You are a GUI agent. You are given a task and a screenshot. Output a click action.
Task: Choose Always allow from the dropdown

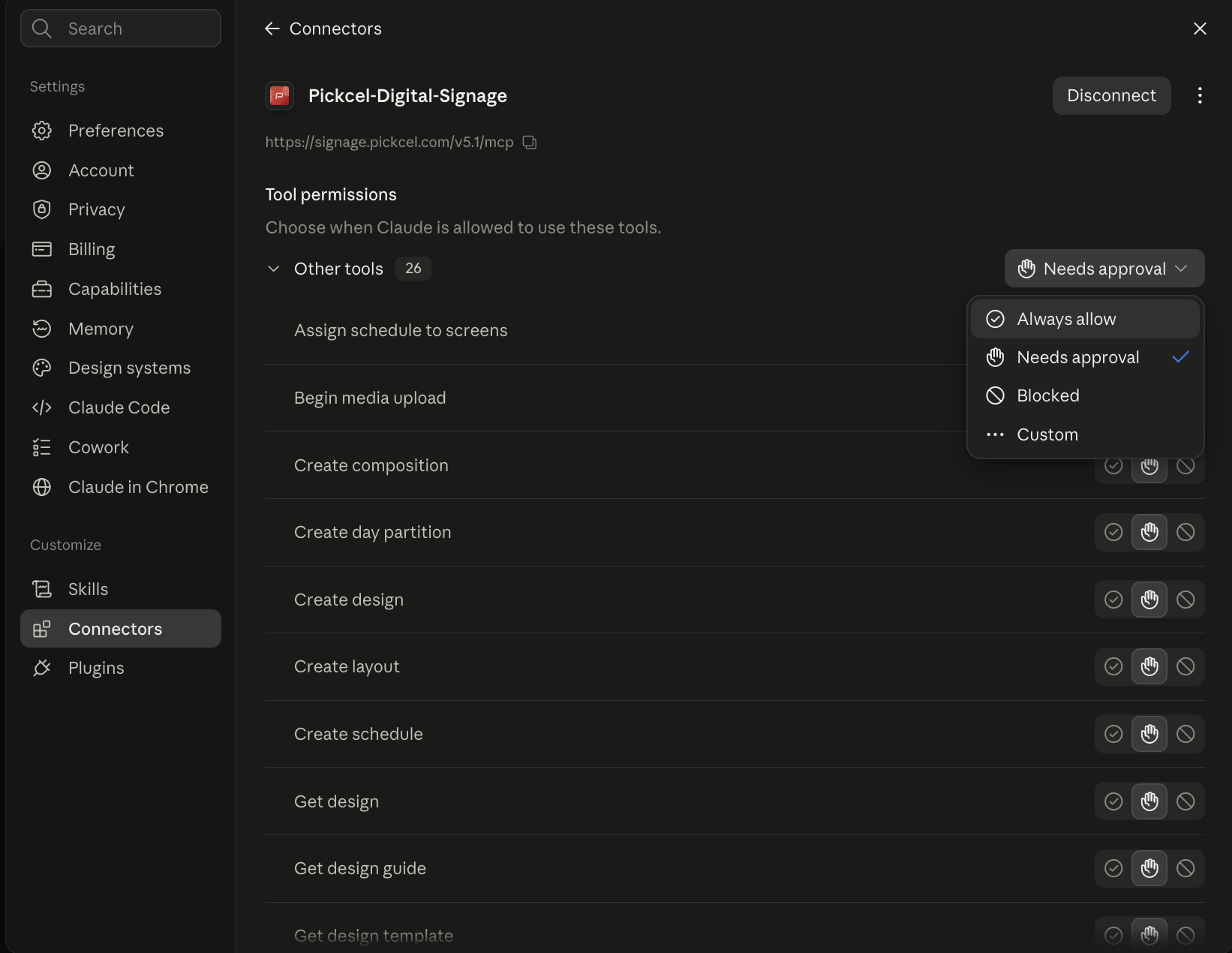[1085, 319]
